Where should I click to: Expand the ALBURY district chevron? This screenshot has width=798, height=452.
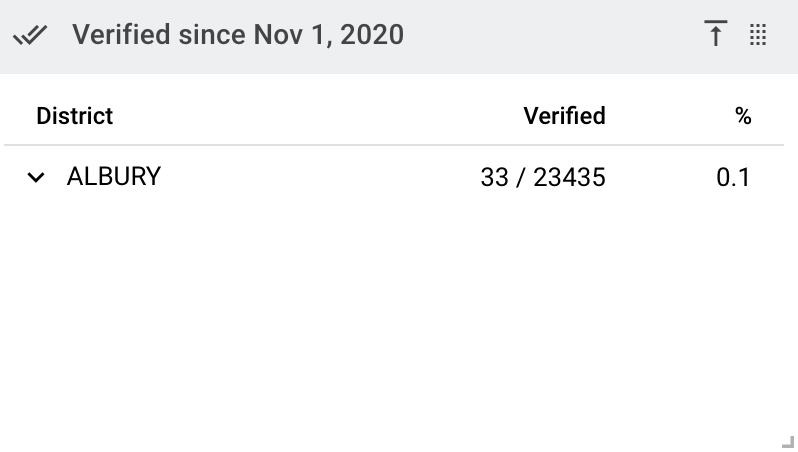pos(36,178)
